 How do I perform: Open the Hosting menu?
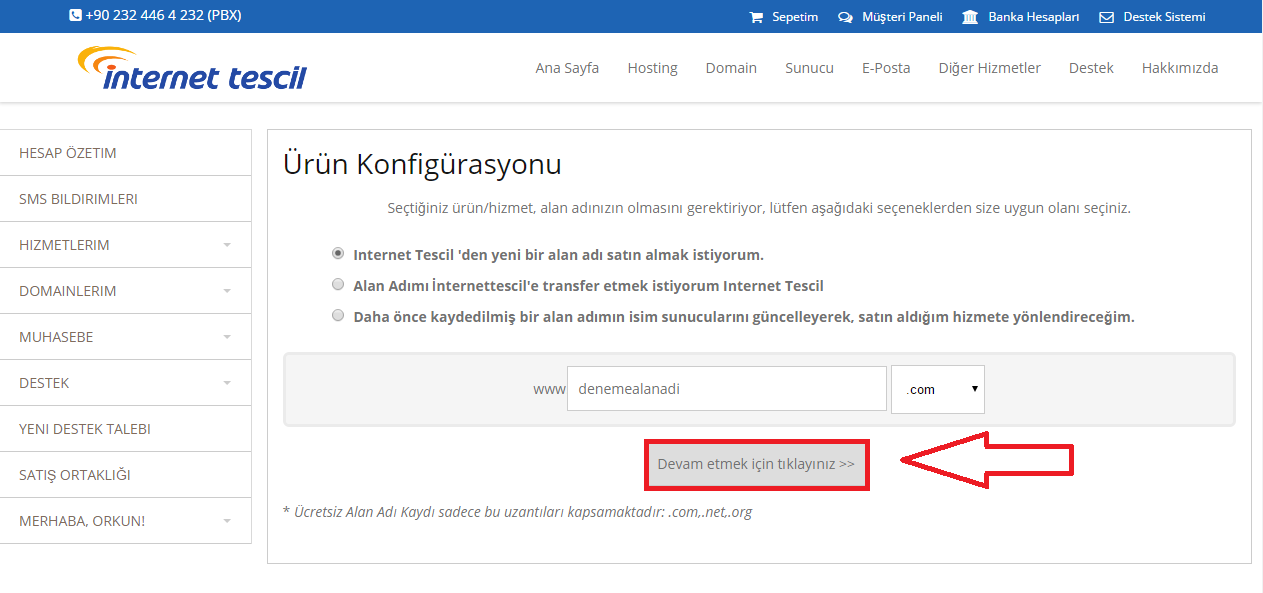coord(652,68)
